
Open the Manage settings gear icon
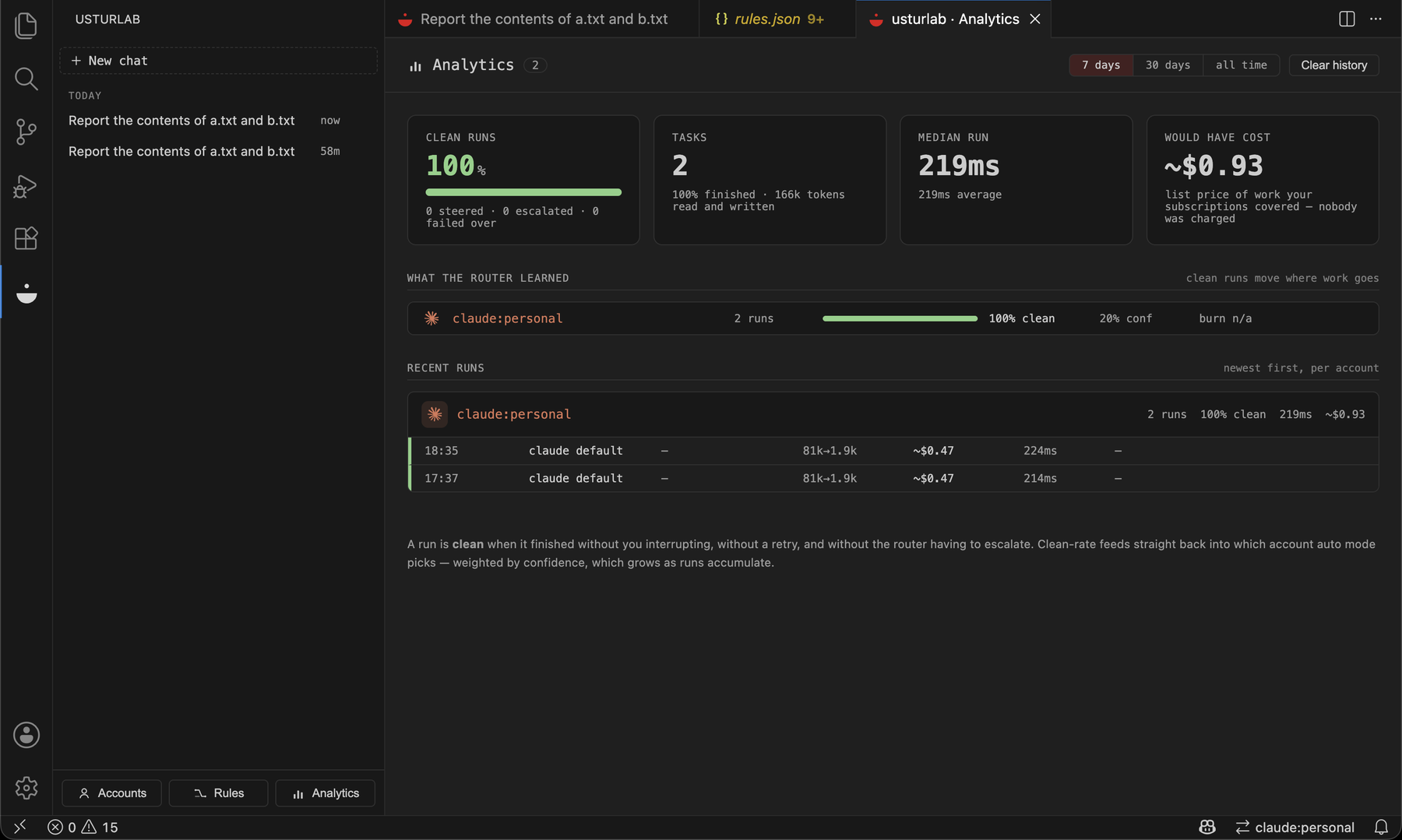(26, 788)
